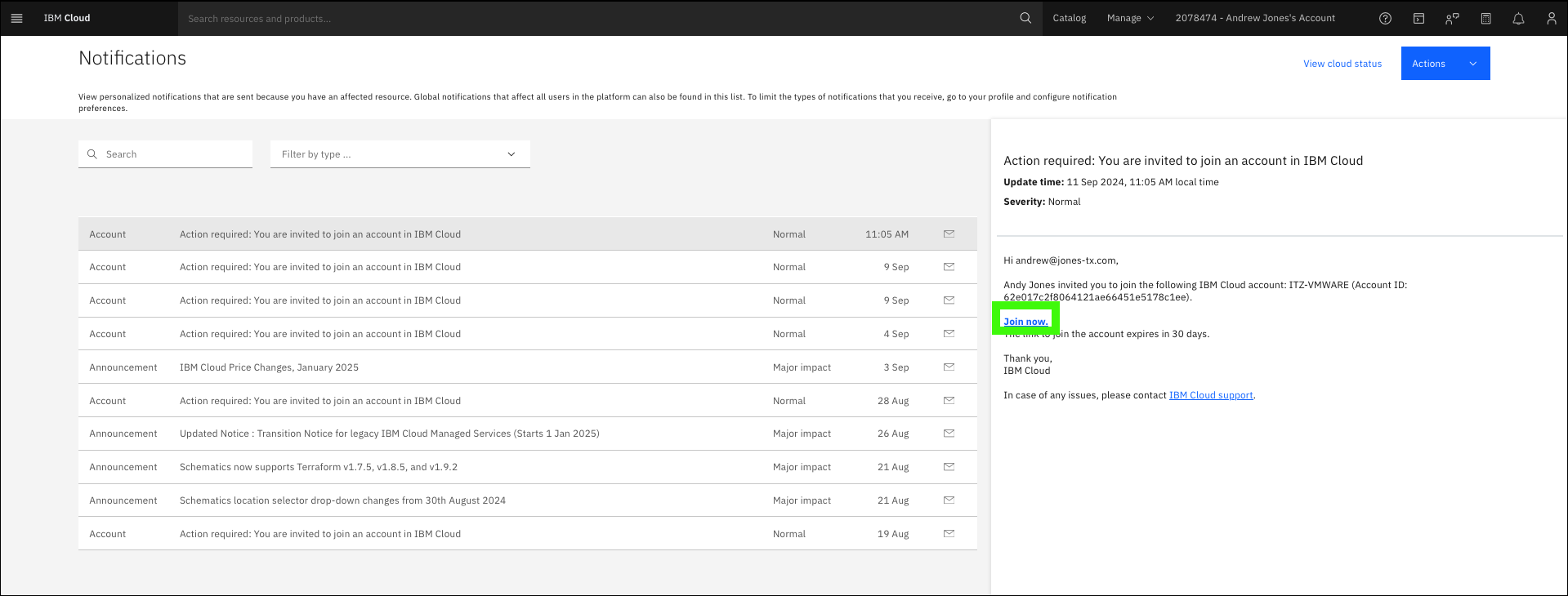
Task: Click envelope icon for IBM Cloud Price Changes row
Action: tap(949, 367)
